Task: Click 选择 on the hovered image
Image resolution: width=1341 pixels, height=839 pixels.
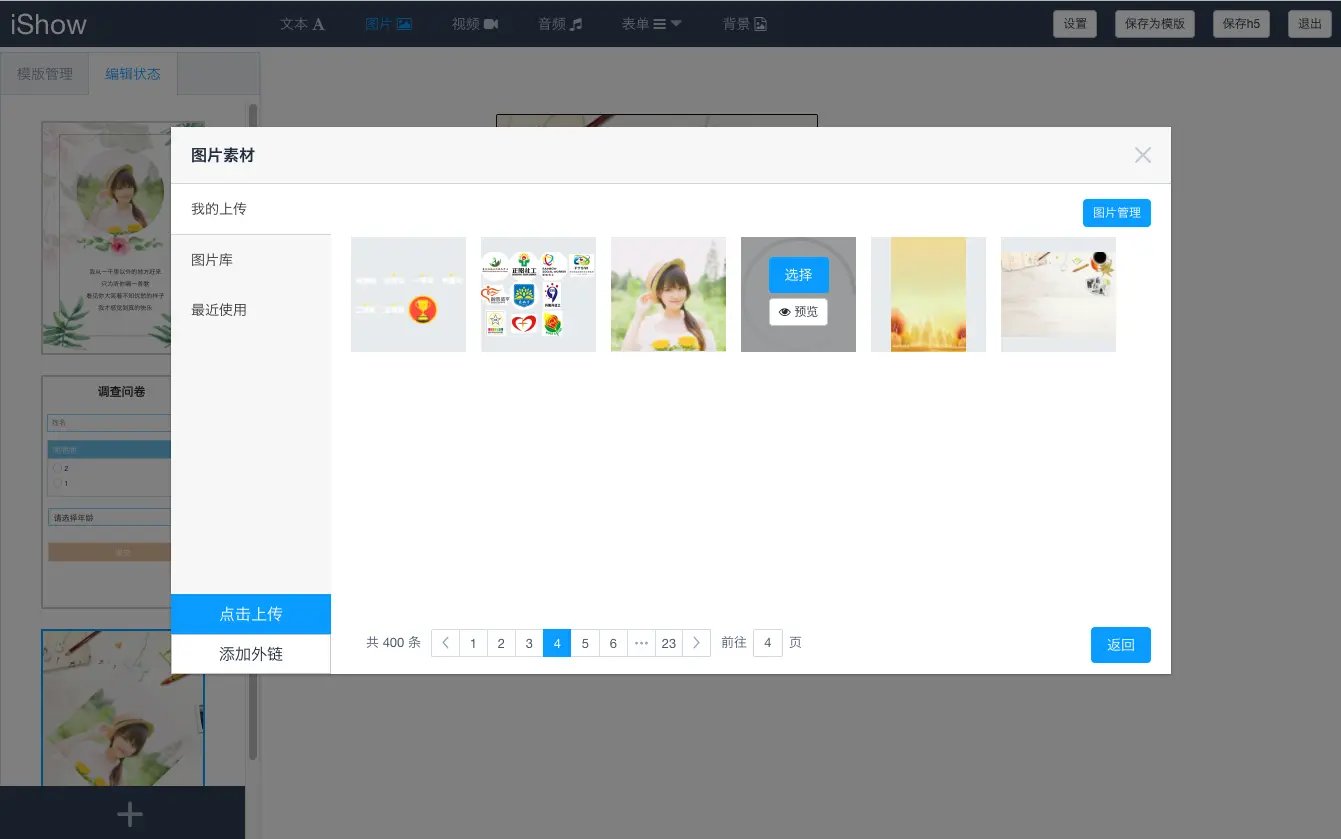Action: (x=798, y=275)
